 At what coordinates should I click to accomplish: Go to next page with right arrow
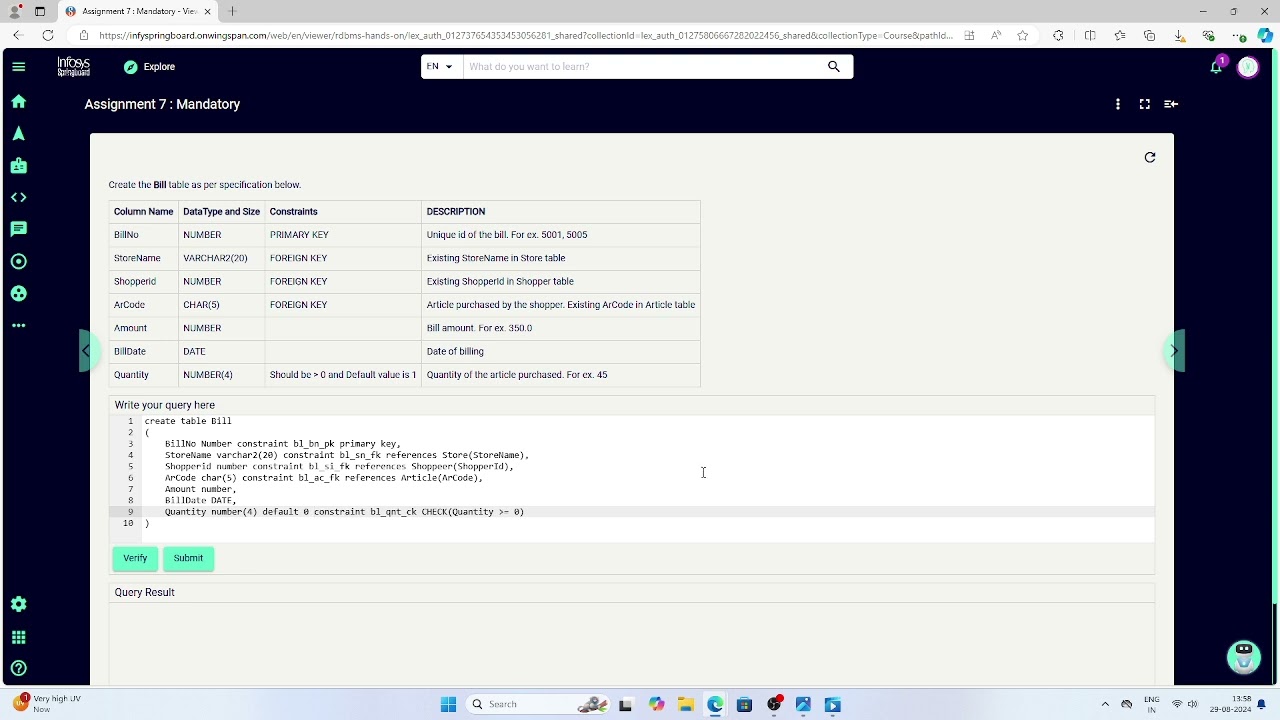pos(1174,351)
